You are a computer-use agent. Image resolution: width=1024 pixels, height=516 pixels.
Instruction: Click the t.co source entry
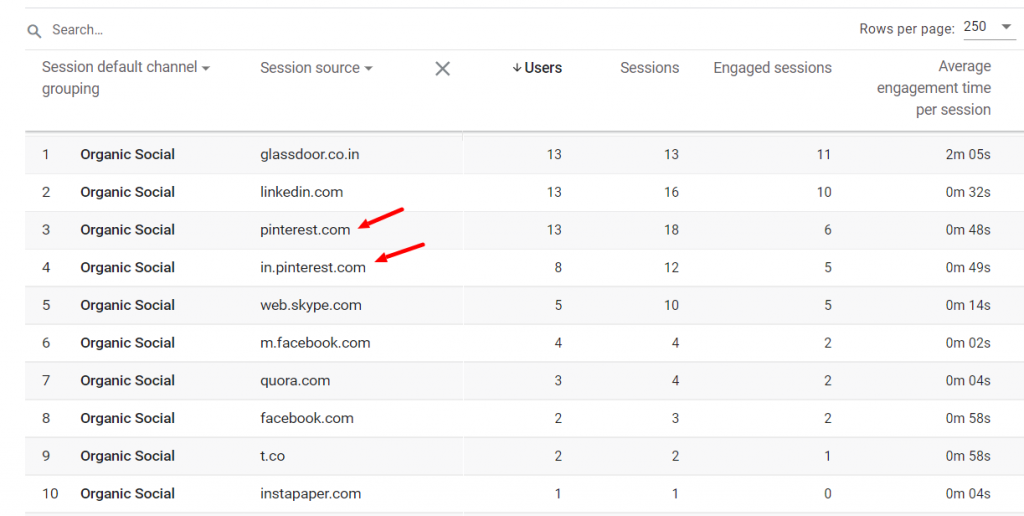[272, 456]
